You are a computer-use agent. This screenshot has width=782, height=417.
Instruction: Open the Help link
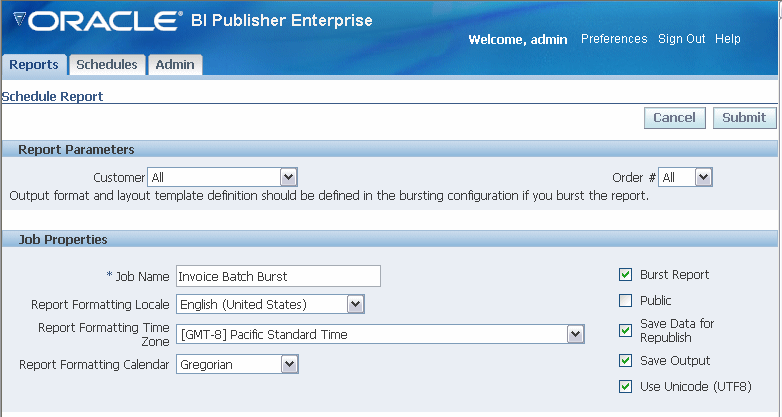[728, 39]
